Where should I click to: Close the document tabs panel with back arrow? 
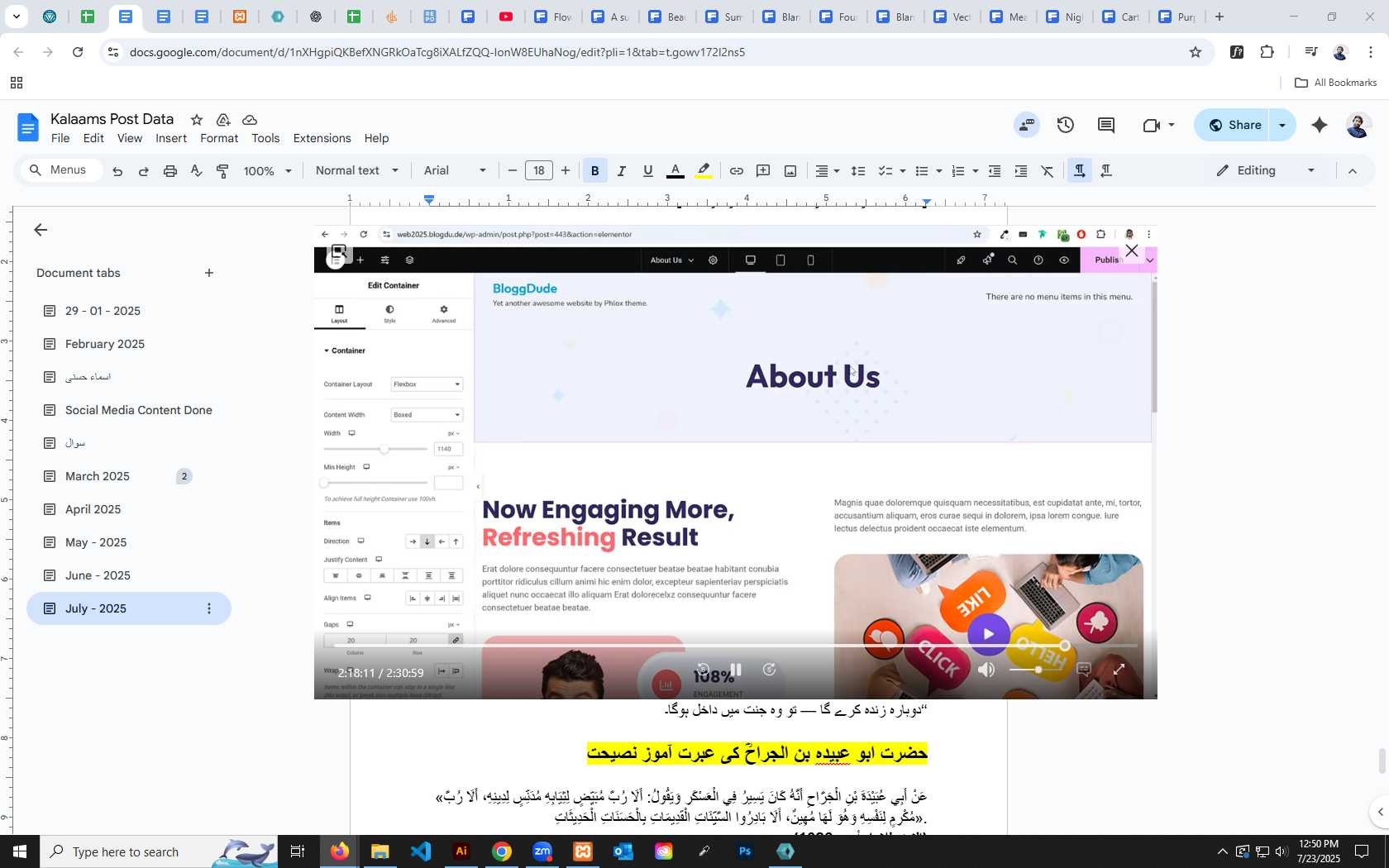pos(41,230)
